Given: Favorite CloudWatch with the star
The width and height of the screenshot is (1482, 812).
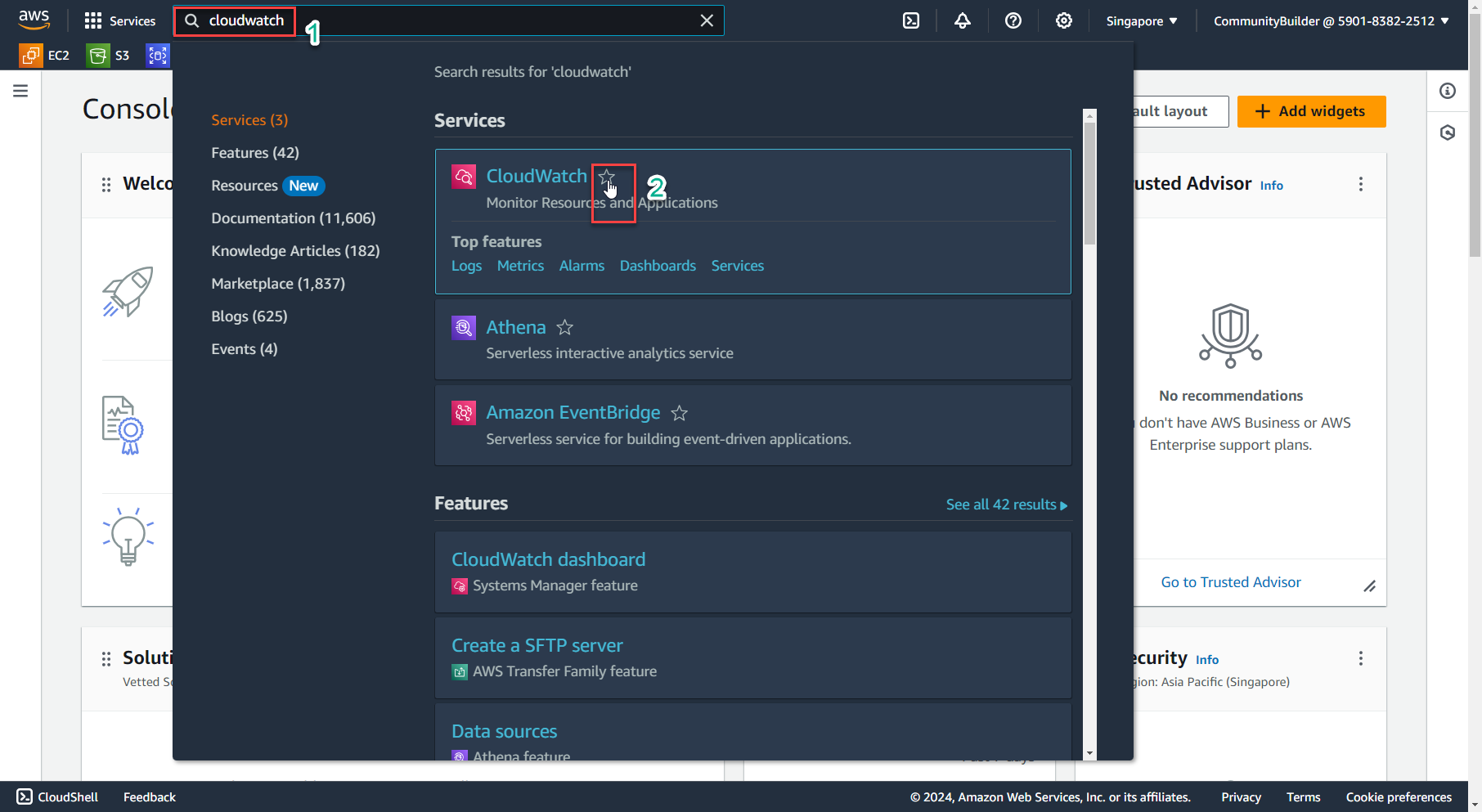Looking at the screenshot, I should pyautogui.click(x=606, y=177).
